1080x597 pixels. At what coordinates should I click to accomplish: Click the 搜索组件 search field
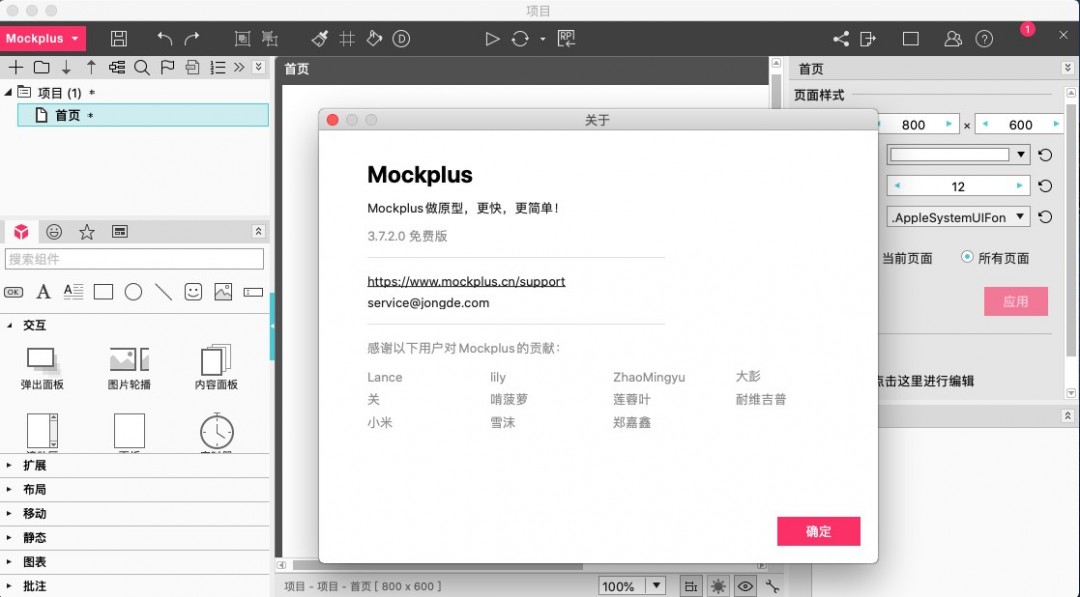click(135, 258)
